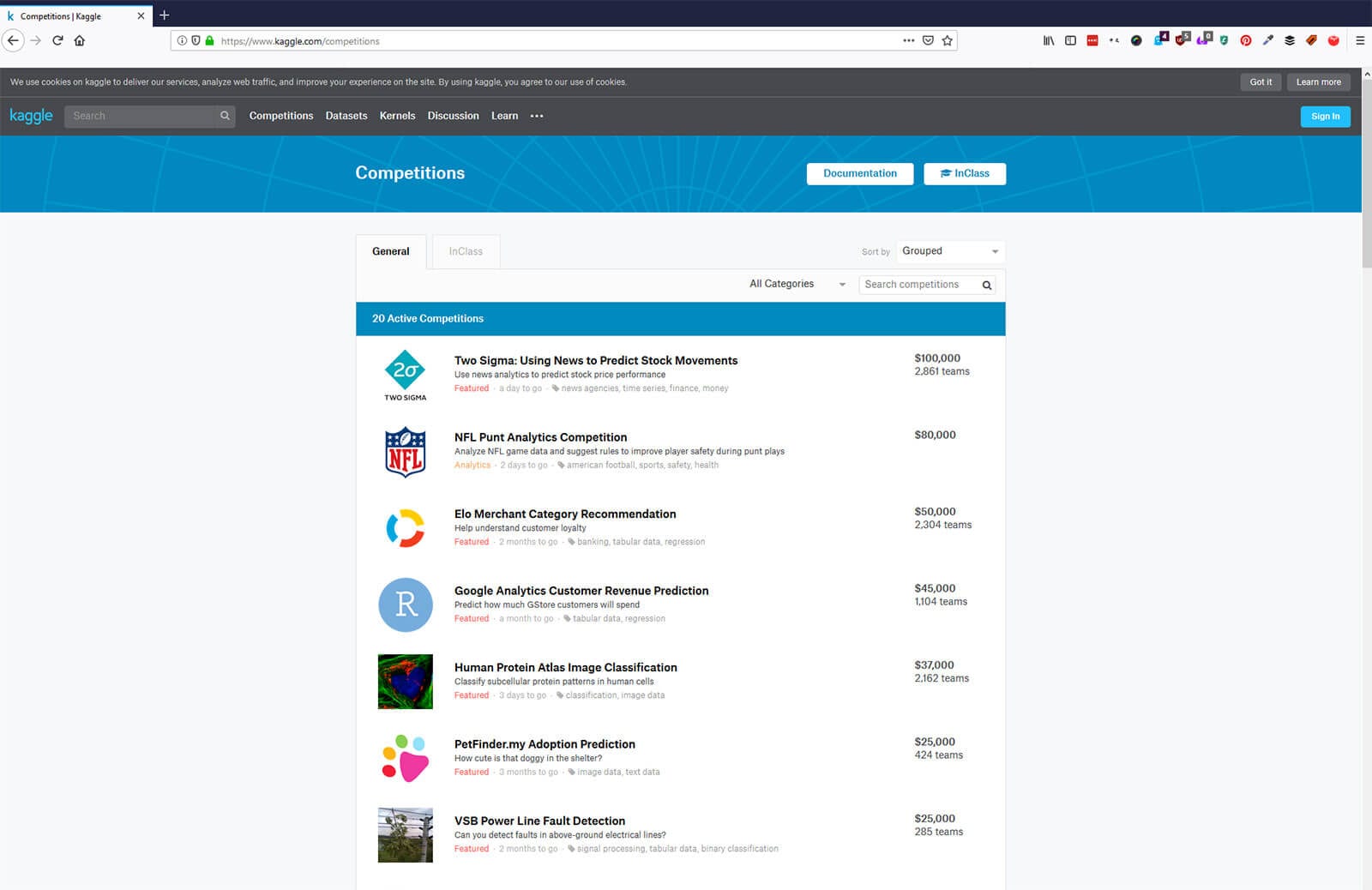Open the Datasets menu item
This screenshot has height=890, width=1372.
(346, 116)
